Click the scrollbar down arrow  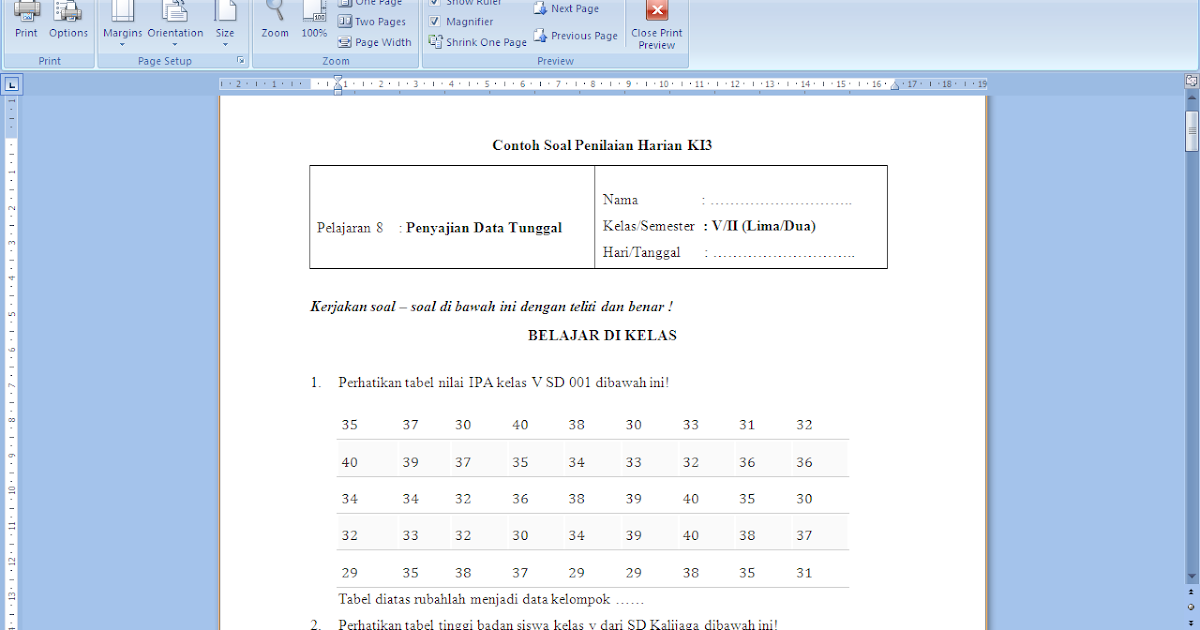(1191, 576)
